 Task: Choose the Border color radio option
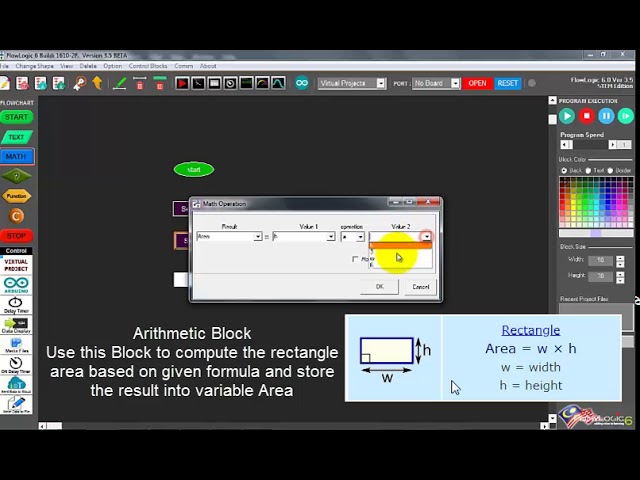tap(612, 171)
